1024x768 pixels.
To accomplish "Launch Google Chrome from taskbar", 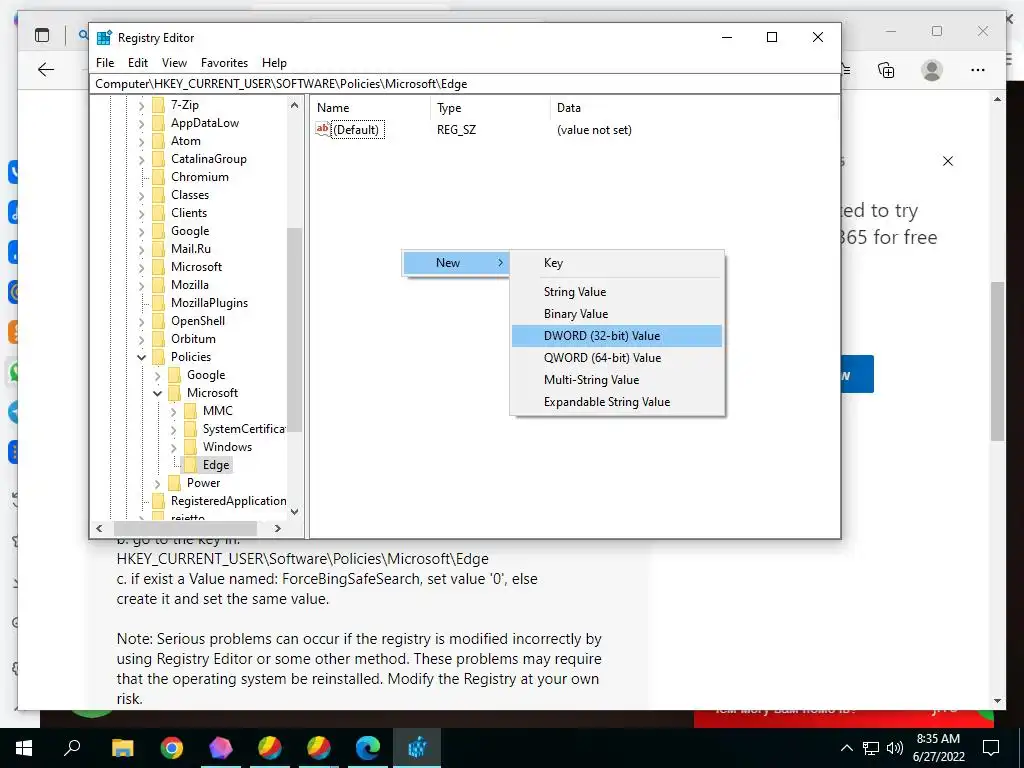I will click(172, 748).
